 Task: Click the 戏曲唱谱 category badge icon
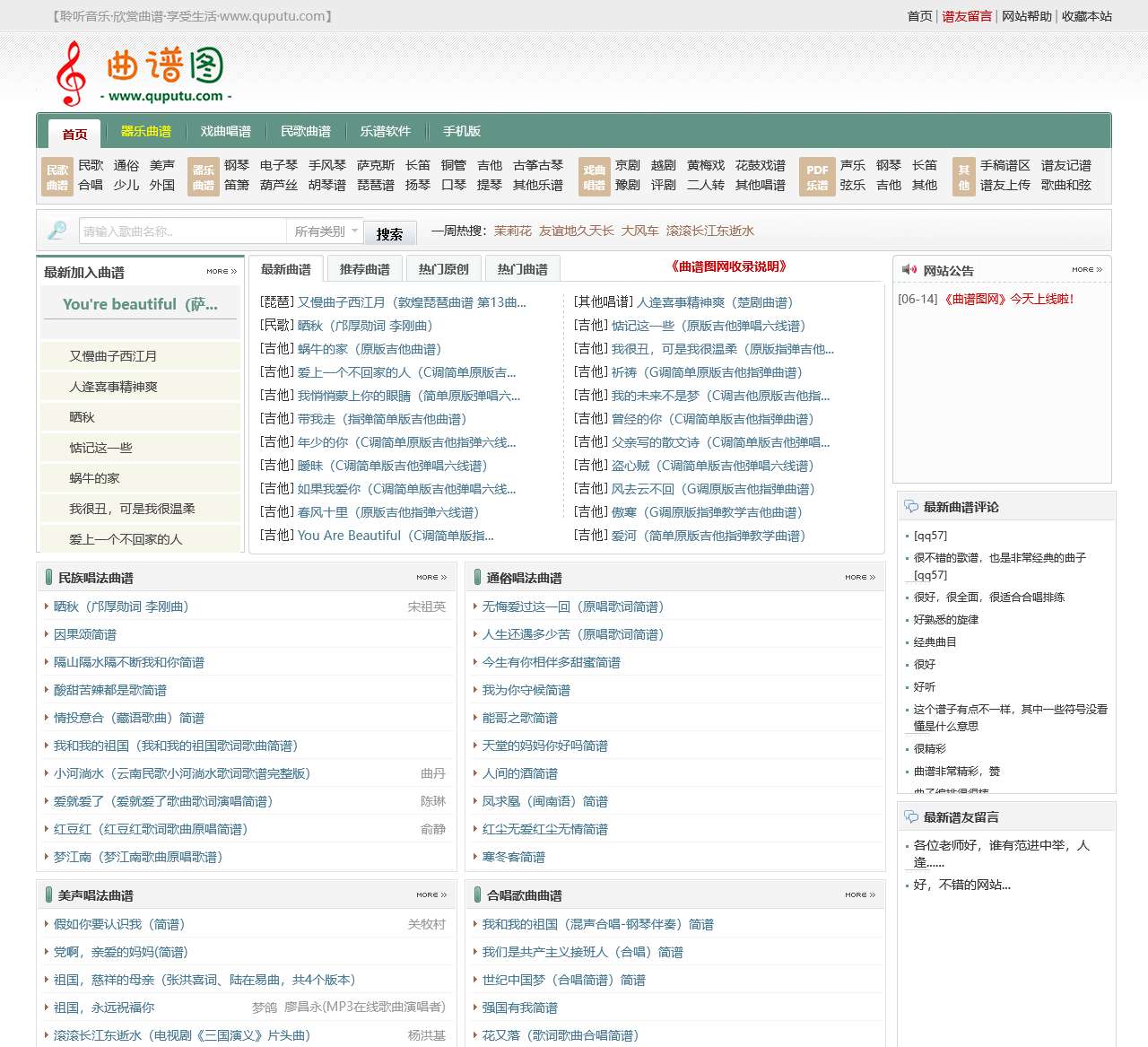tap(595, 176)
